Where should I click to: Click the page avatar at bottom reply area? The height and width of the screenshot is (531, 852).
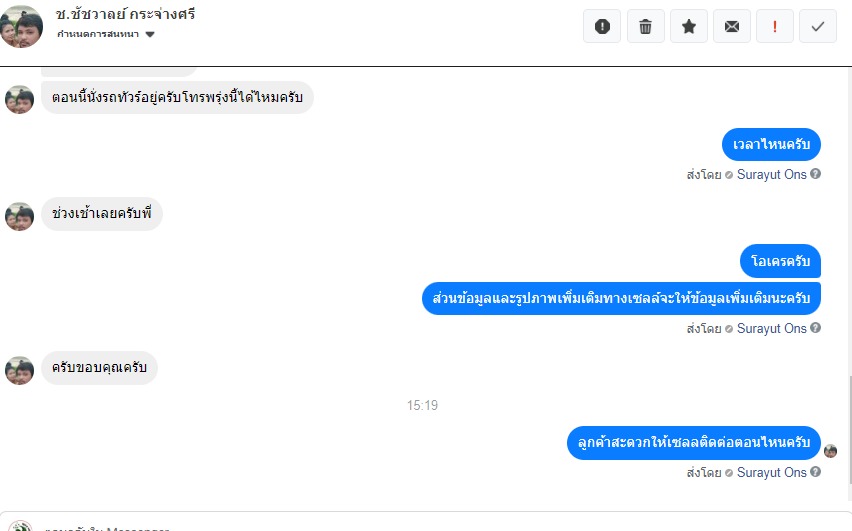[20, 526]
